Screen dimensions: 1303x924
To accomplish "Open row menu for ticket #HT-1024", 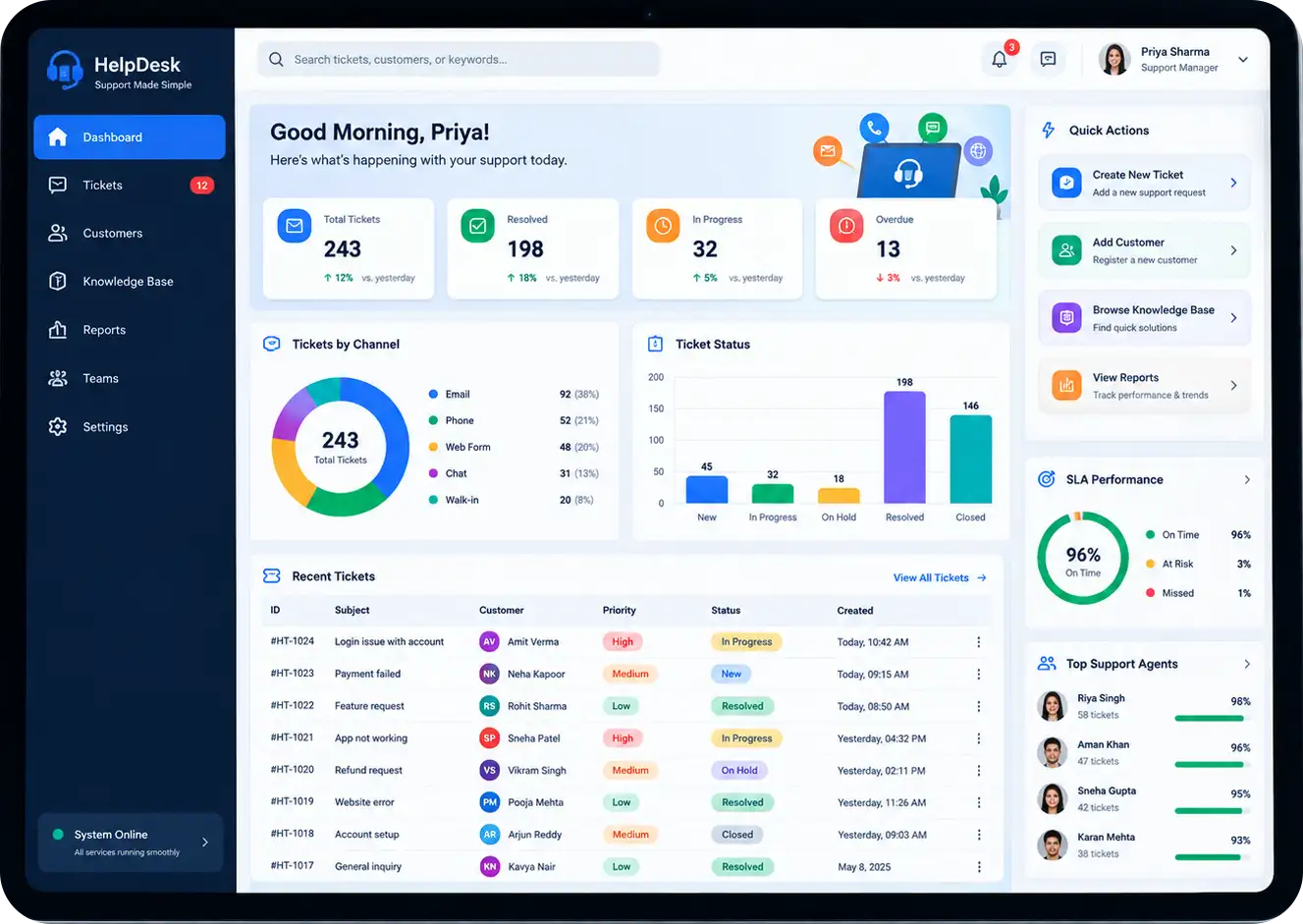I will 979,642.
